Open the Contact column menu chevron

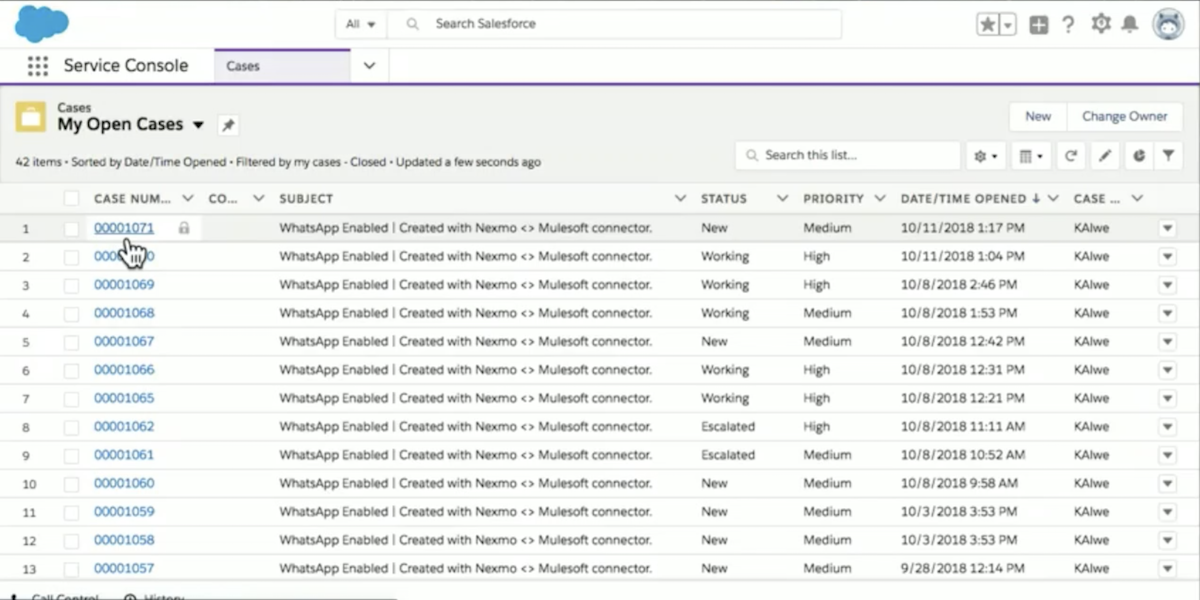pyautogui.click(x=258, y=199)
